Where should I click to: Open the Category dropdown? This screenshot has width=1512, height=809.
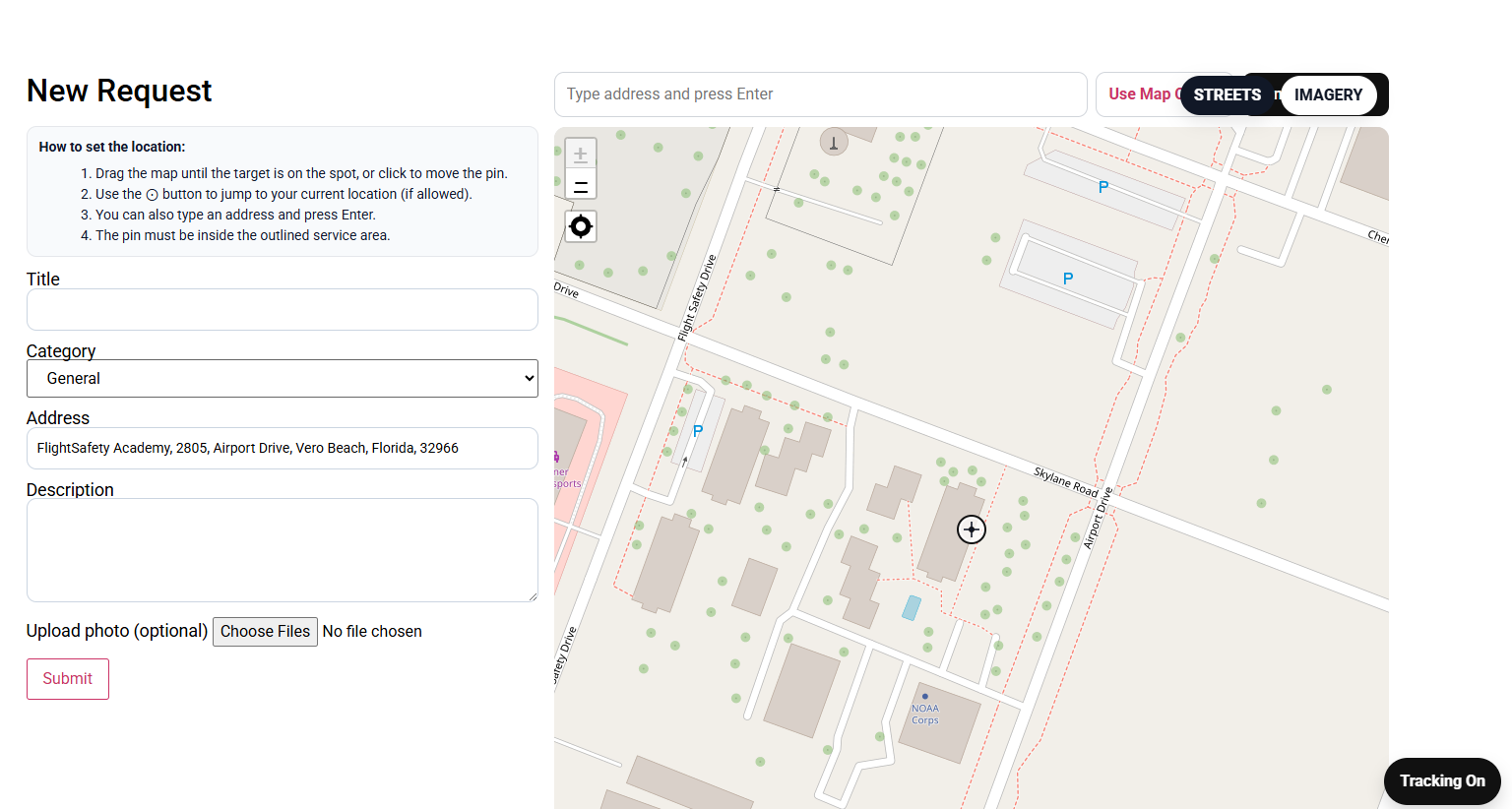(x=283, y=379)
